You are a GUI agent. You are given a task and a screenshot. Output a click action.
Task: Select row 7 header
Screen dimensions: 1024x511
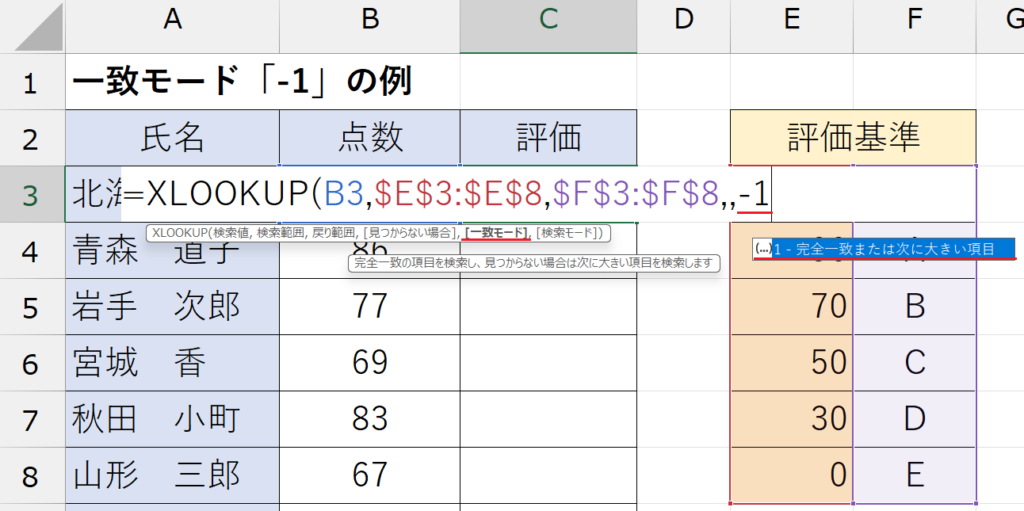pyautogui.click(x=33, y=419)
